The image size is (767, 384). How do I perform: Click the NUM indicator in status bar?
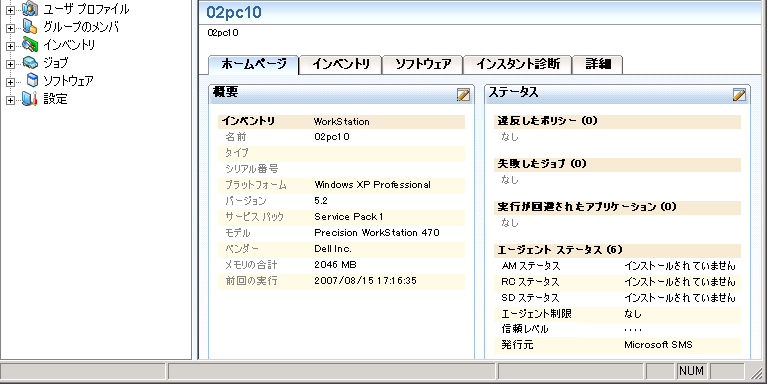[691, 371]
